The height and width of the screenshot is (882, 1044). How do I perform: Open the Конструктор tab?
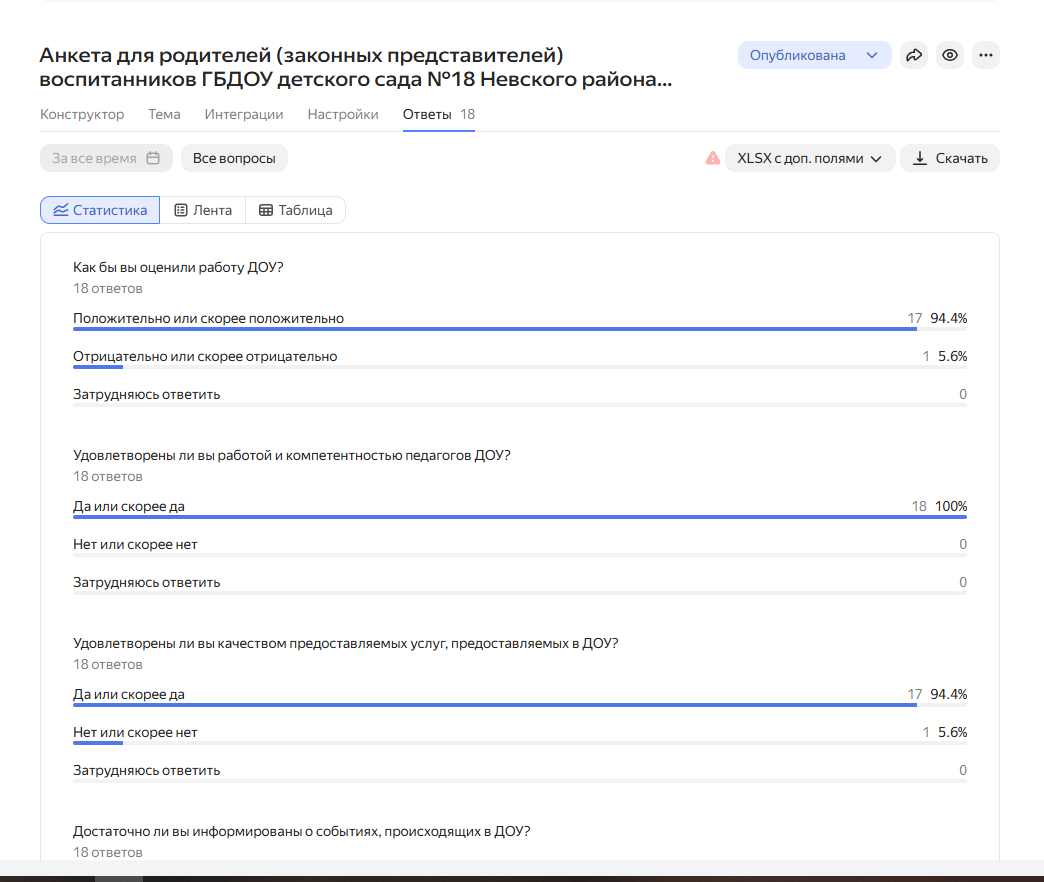(x=82, y=114)
